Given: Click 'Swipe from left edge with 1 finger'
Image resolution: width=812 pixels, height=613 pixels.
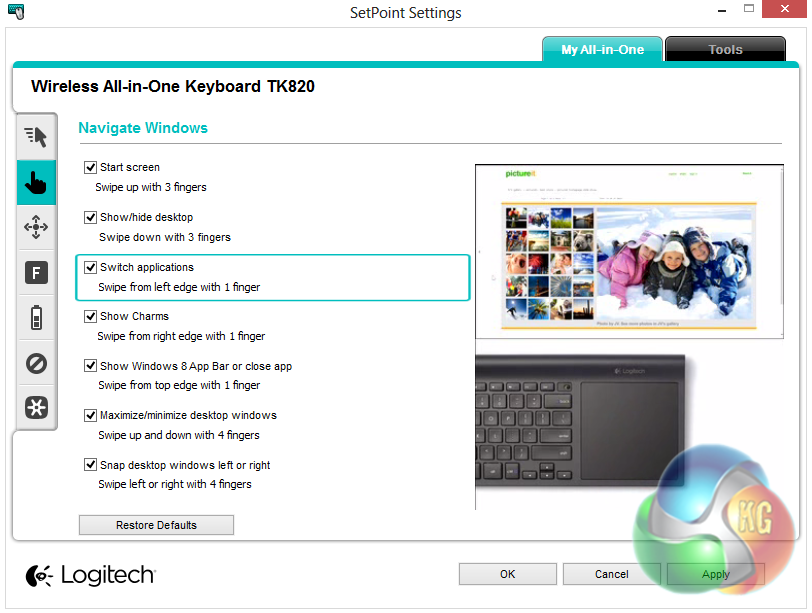Looking at the screenshot, I should [179, 287].
